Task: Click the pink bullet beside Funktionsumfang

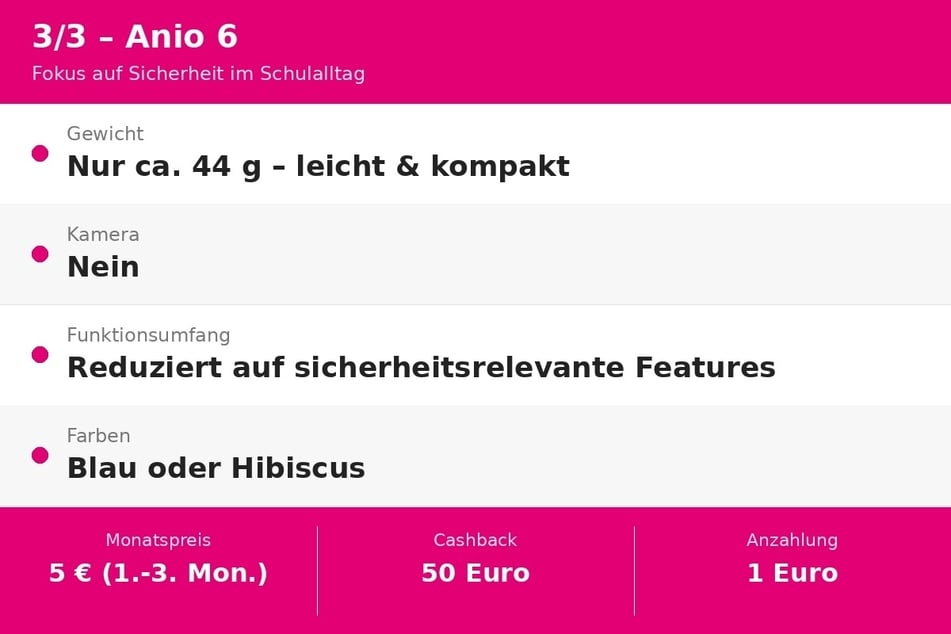Action: pyautogui.click(x=40, y=355)
